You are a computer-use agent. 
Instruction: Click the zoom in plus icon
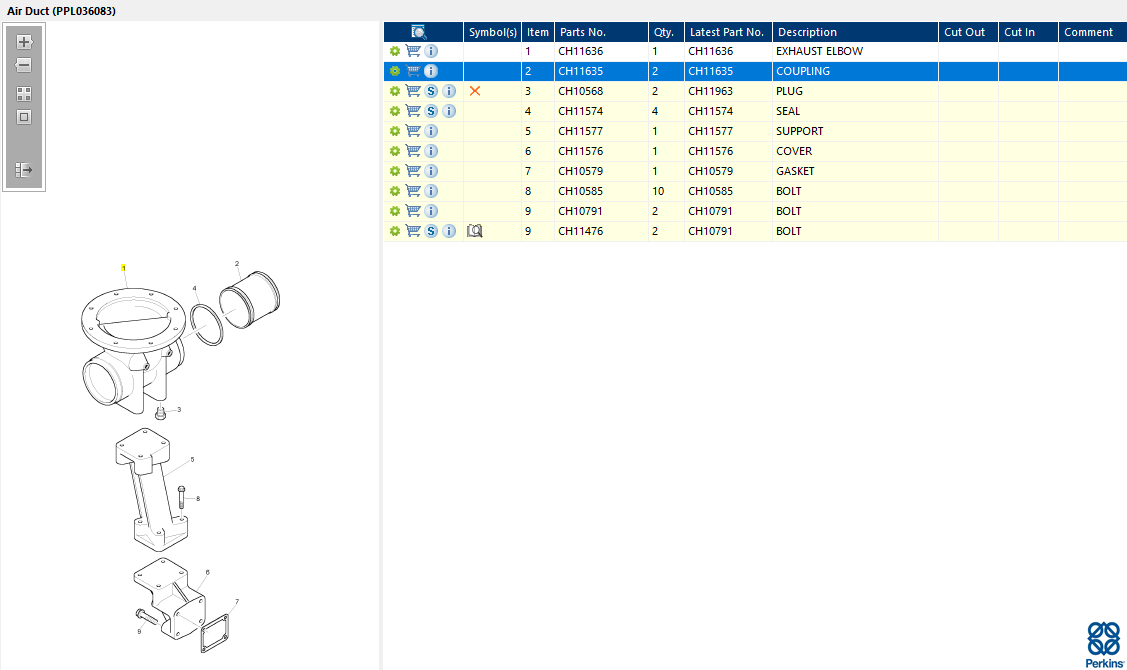coord(24,42)
